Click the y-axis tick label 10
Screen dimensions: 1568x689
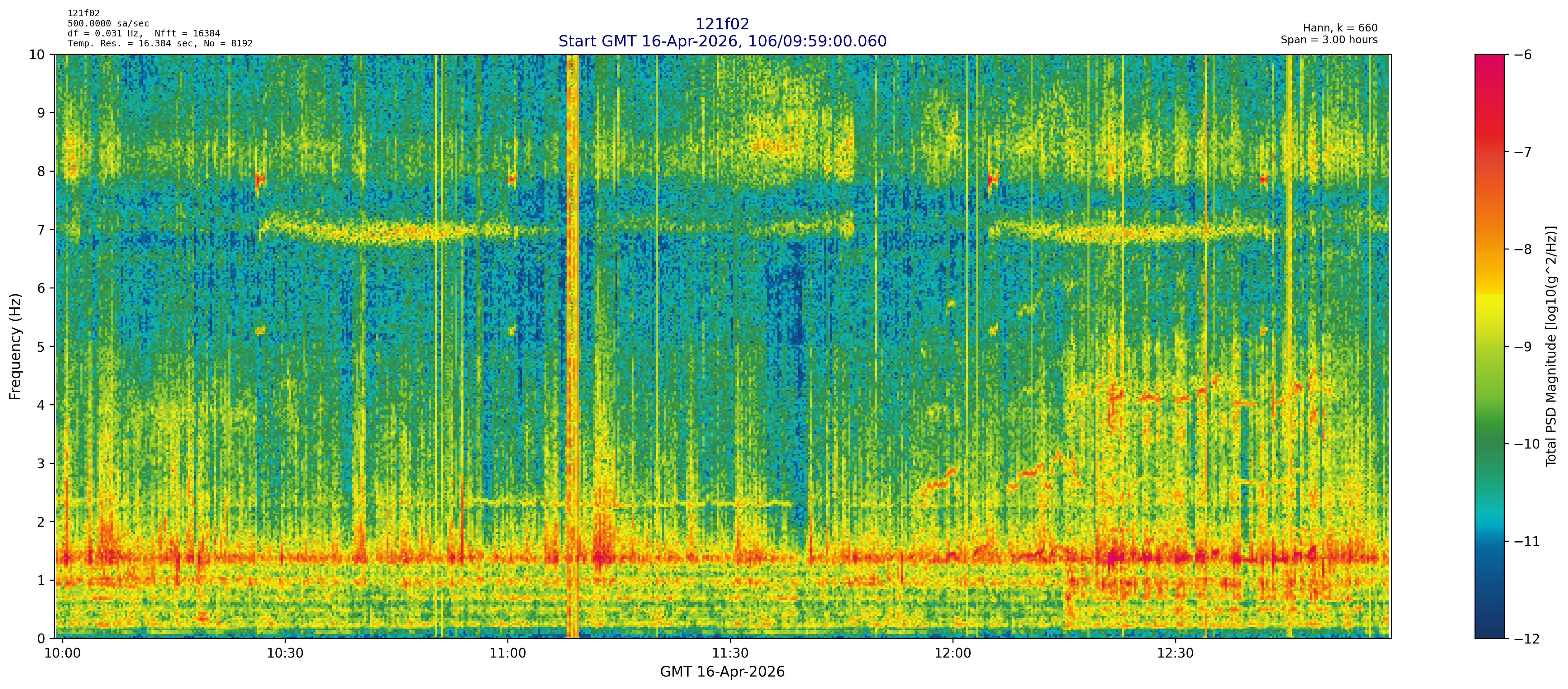click(37, 55)
